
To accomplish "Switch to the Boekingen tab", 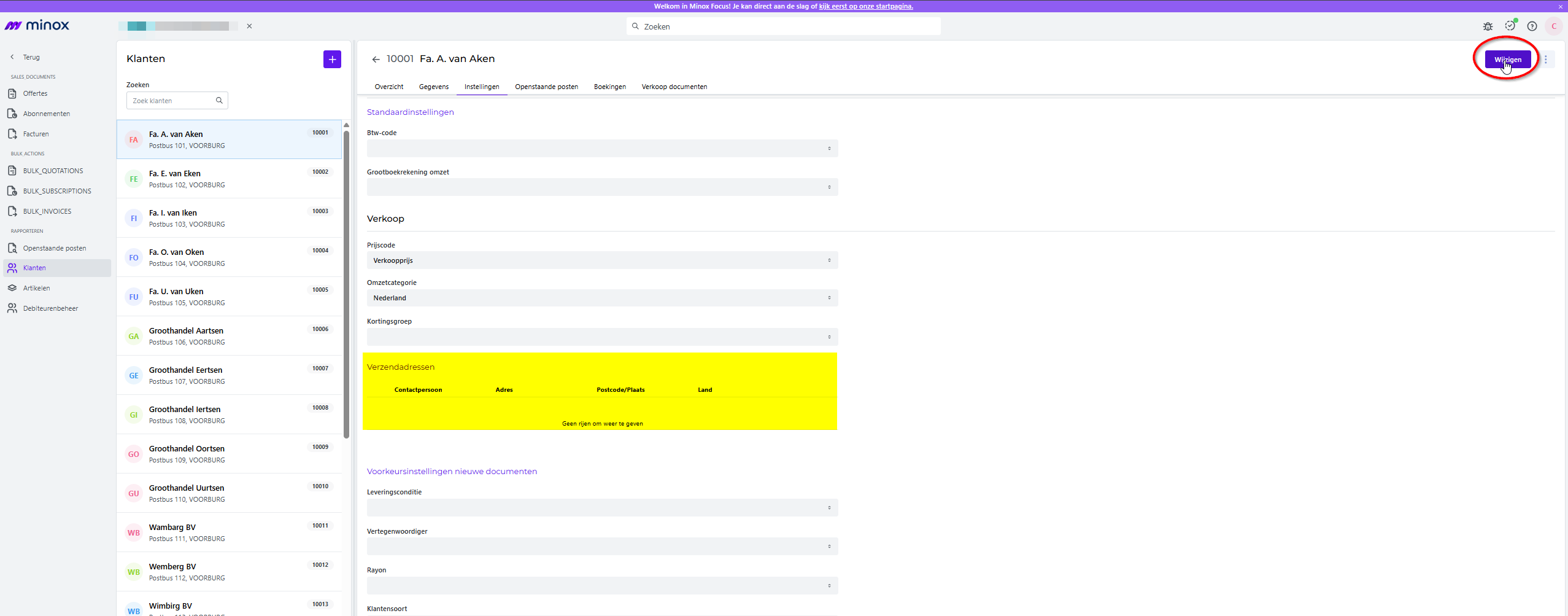I will tap(610, 87).
